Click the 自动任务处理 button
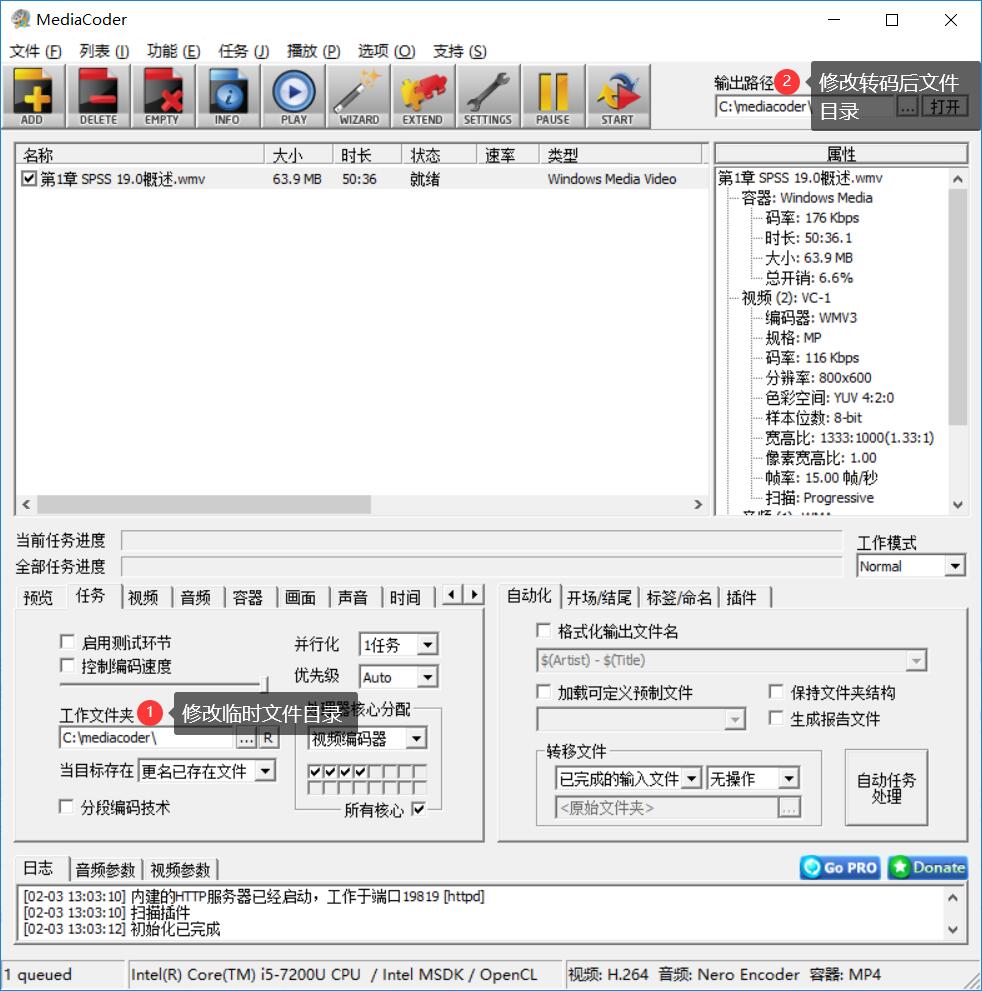 (x=886, y=788)
